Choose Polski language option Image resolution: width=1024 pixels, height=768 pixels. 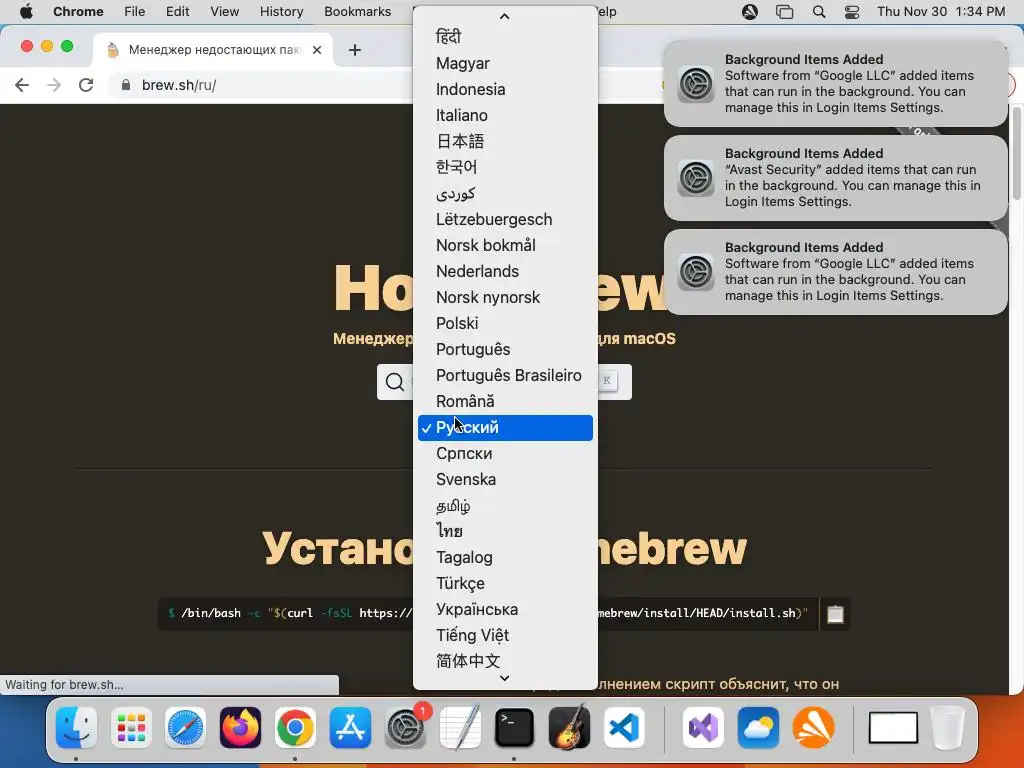click(505, 323)
